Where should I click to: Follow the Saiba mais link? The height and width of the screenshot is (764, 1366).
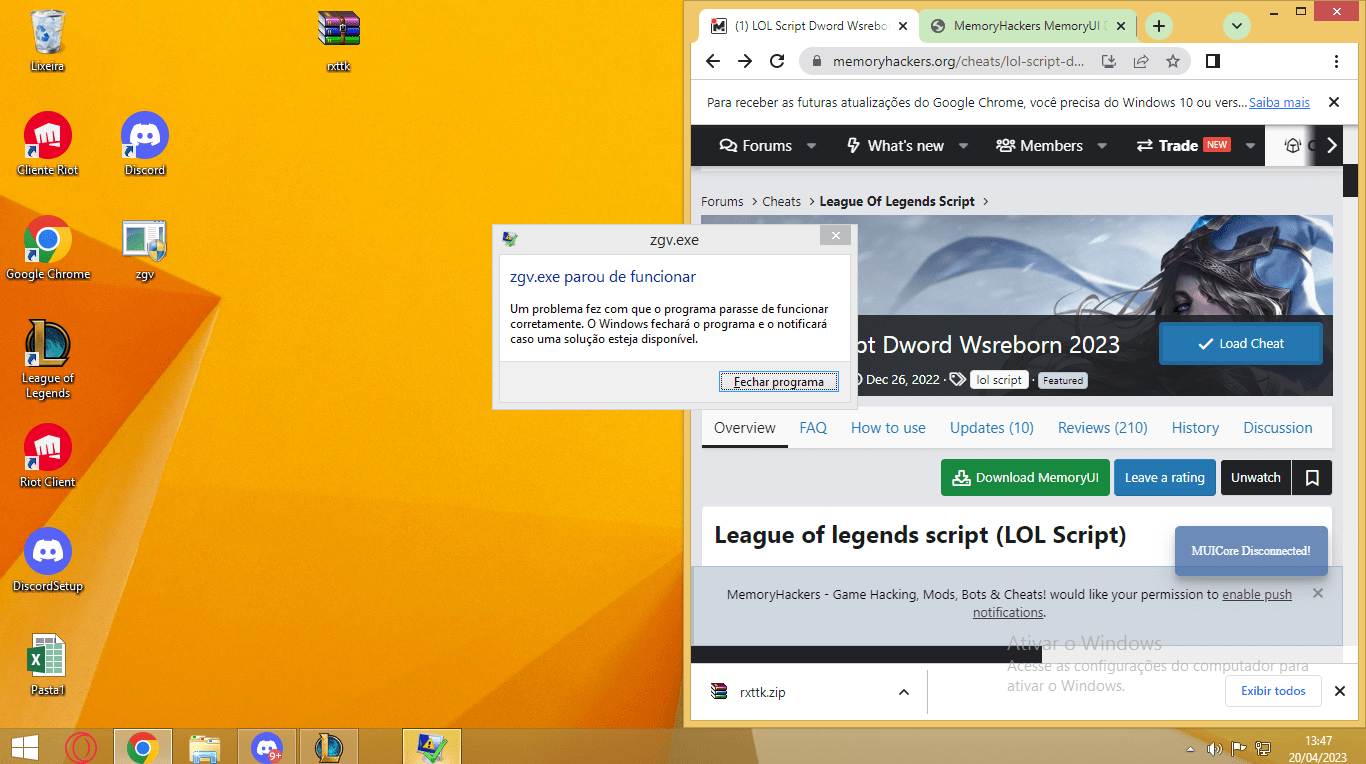pos(1279,103)
